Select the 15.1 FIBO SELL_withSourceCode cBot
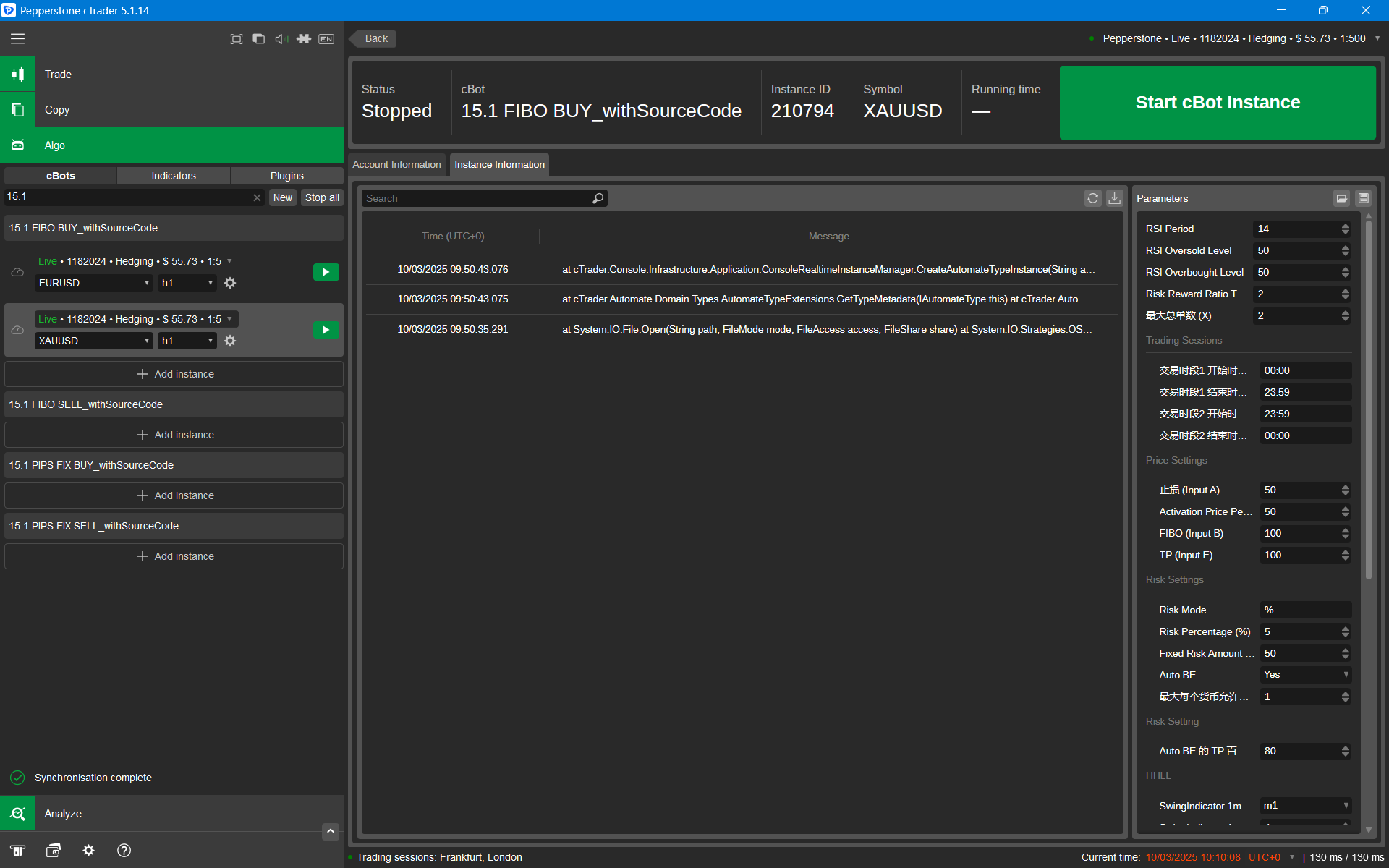1389x868 pixels. click(174, 404)
